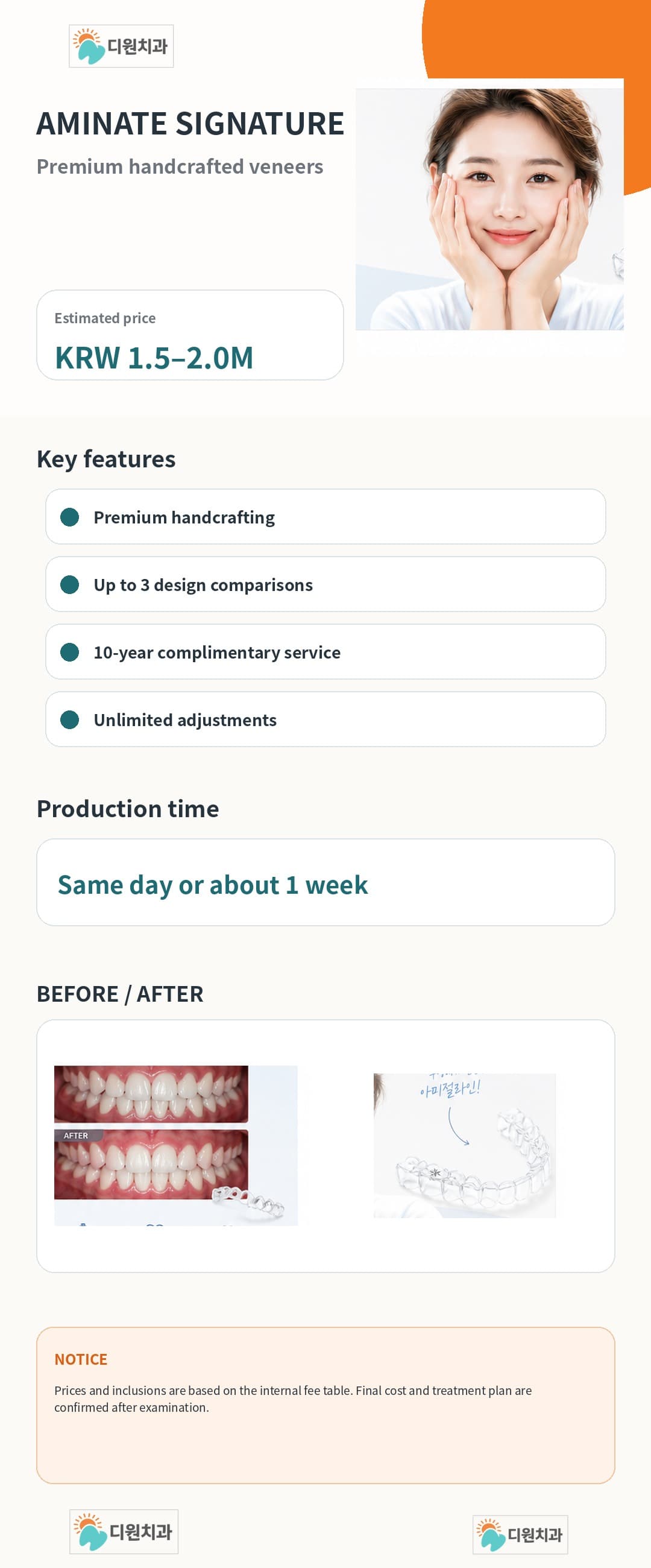Image resolution: width=651 pixels, height=1568 pixels.
Task: Click the bullet beside 10-year complimentary service
Action: point(70,652)
